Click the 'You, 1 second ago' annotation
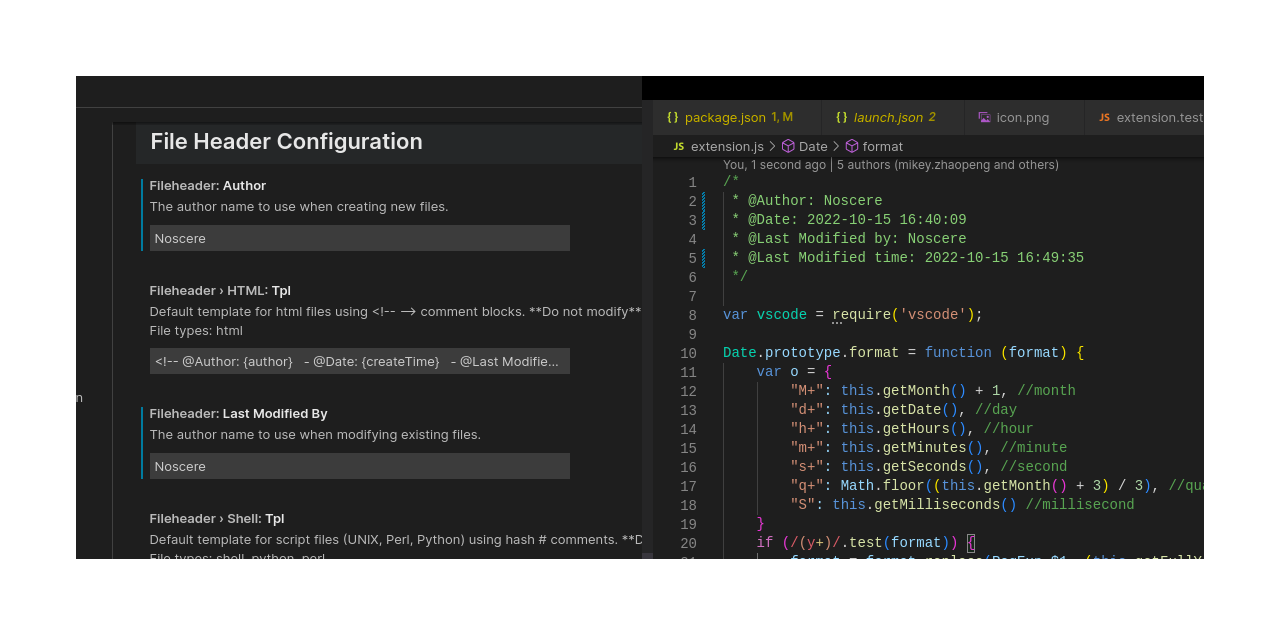Image resolution: width=1280 pixels, height=640 pixels. (x=774, y=164)
